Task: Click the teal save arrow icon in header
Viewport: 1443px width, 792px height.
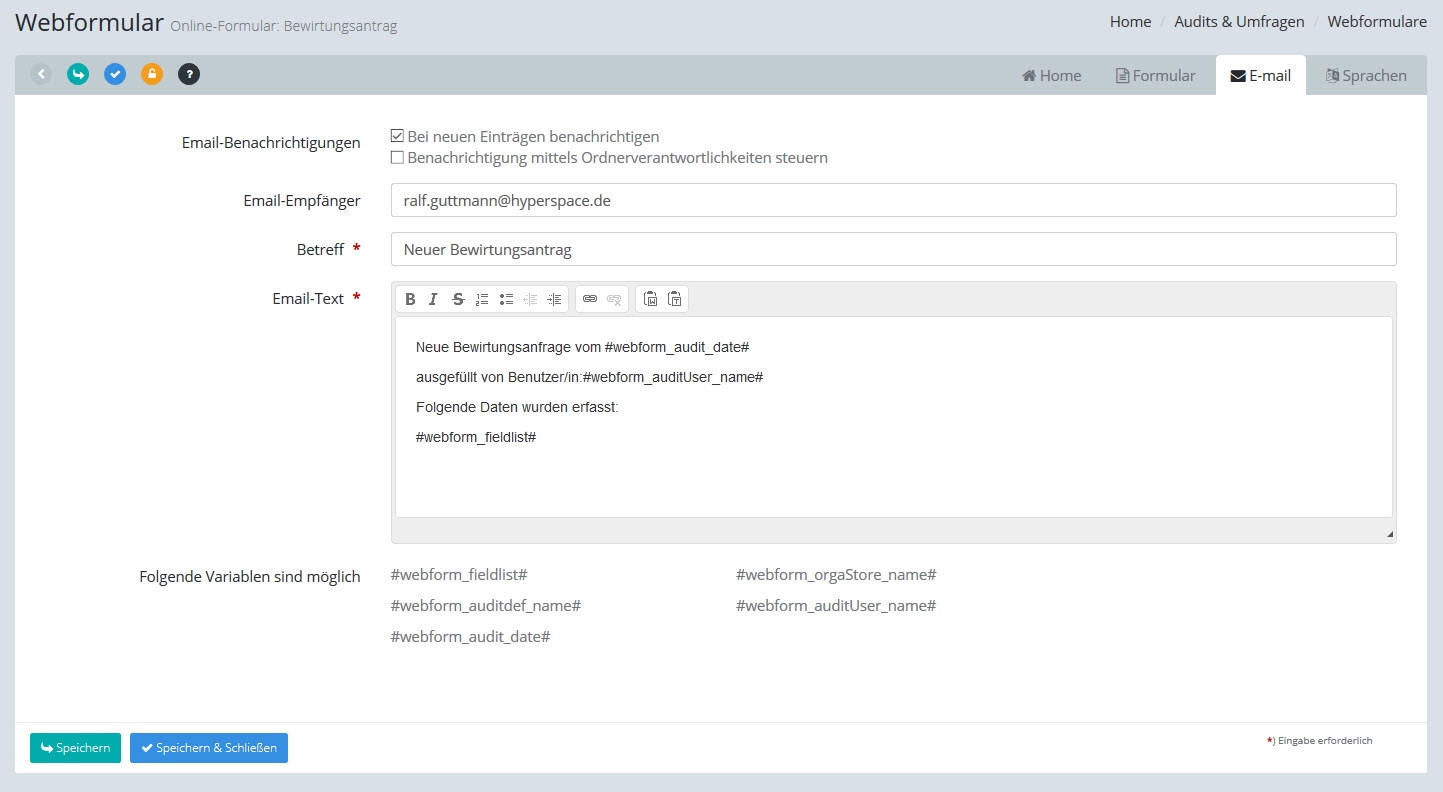Action: (78, 74)
